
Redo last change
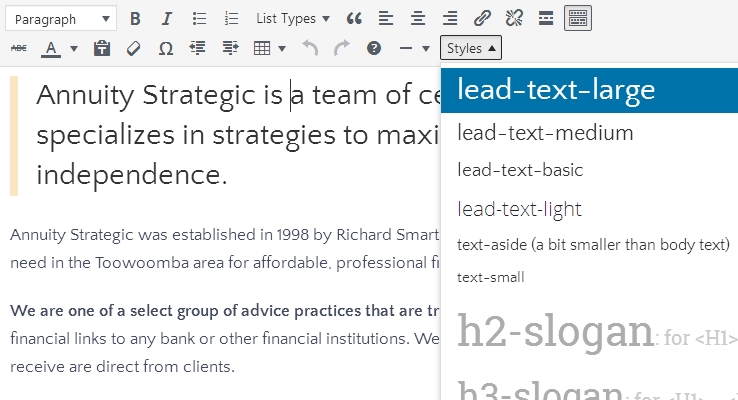click(x=342, y=48)
